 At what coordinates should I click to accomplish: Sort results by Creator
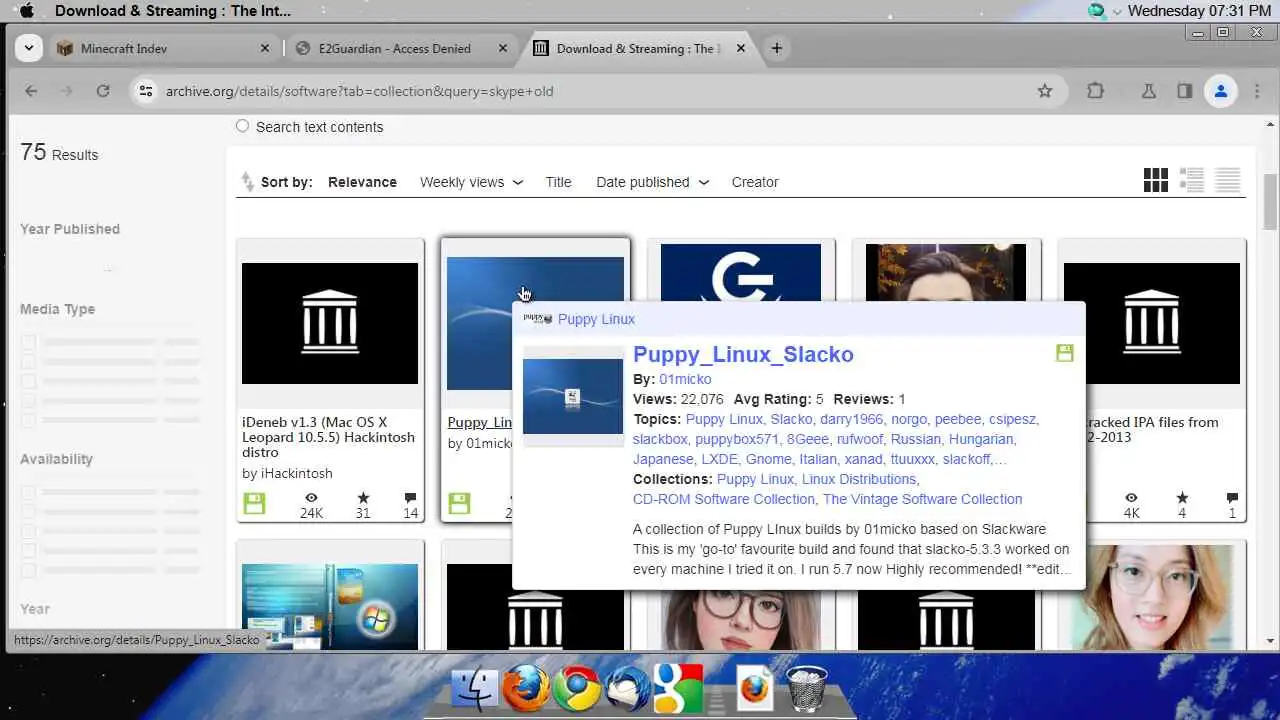click(x=755, y=182)
